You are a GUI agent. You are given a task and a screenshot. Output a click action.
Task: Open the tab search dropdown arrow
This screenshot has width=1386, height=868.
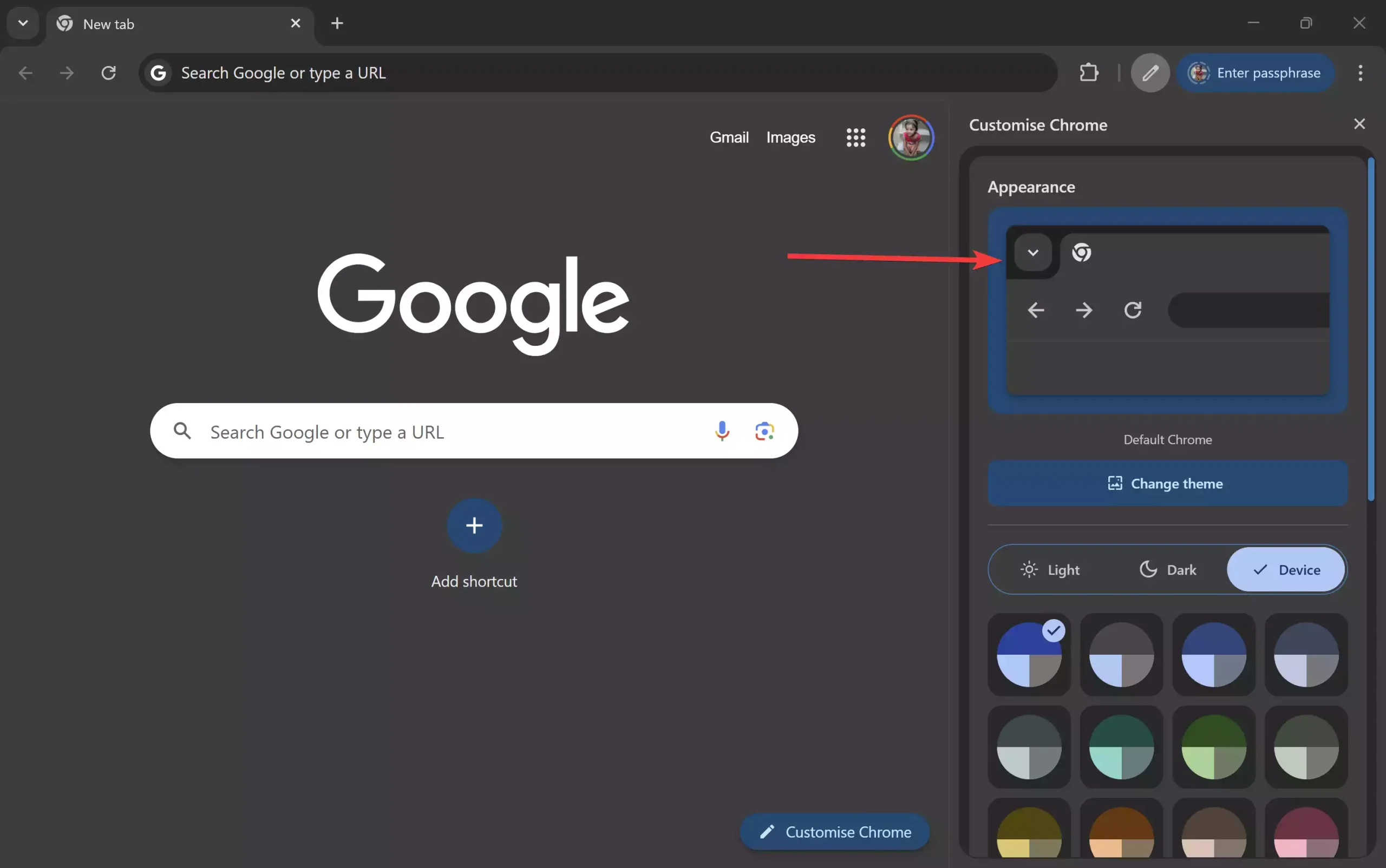point(23,23)
